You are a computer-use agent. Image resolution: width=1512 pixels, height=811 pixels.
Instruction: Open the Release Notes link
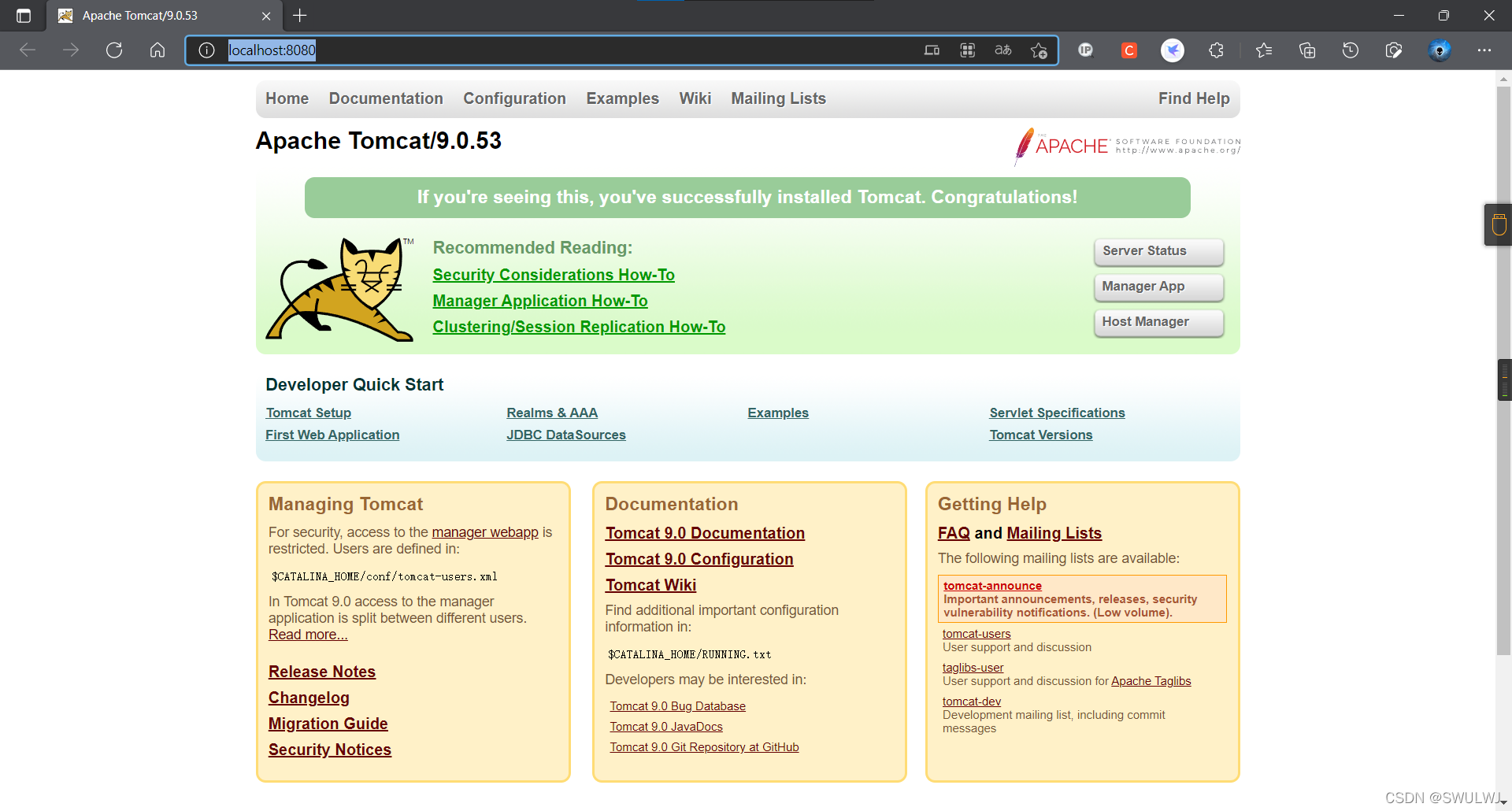pos(322,672)
